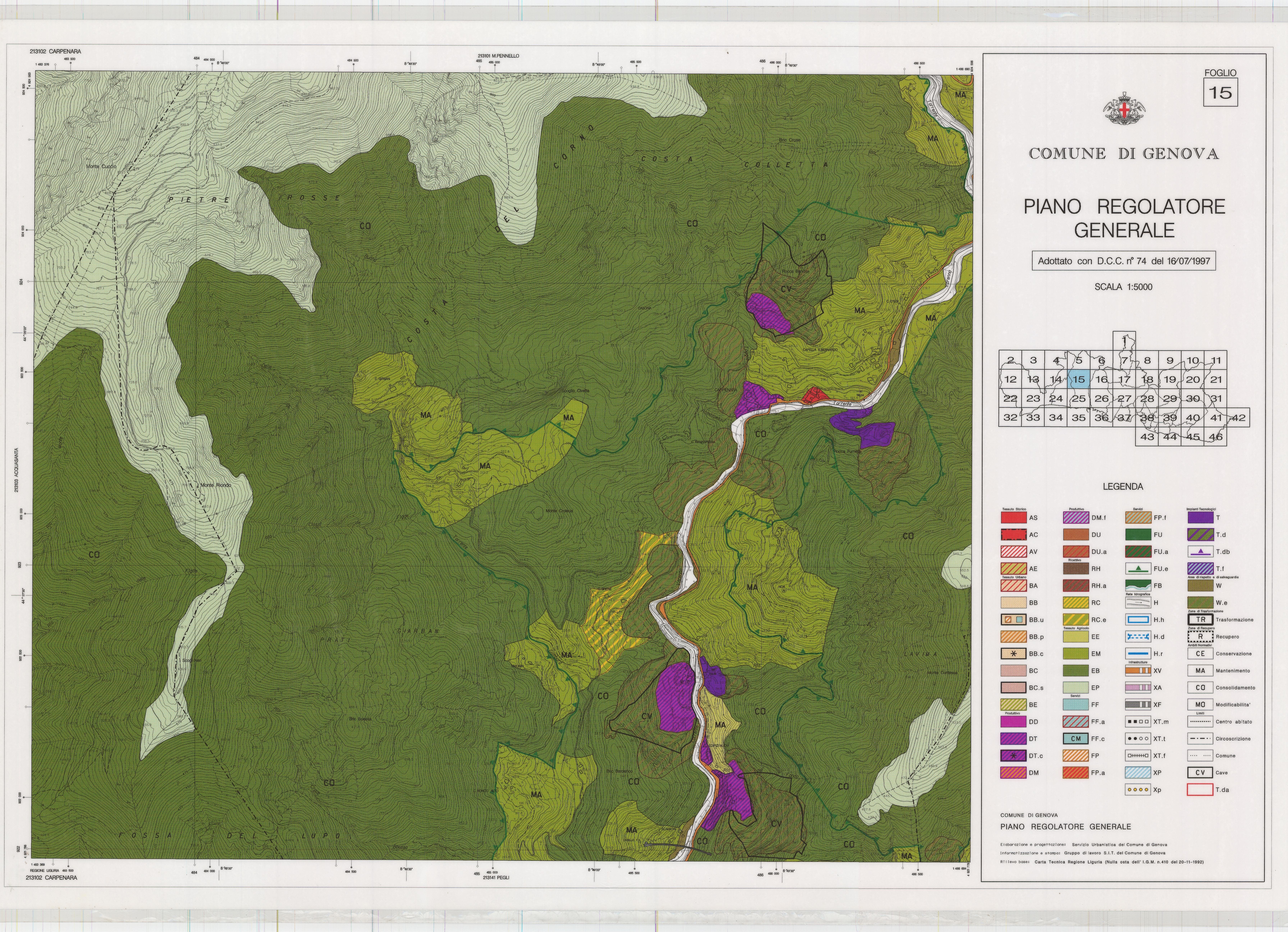Viewport: 1288px width, 932px height.
Task: Click the MO Modificabilita' legend box
Action: pyautogui.click(x=1200, y=705)
